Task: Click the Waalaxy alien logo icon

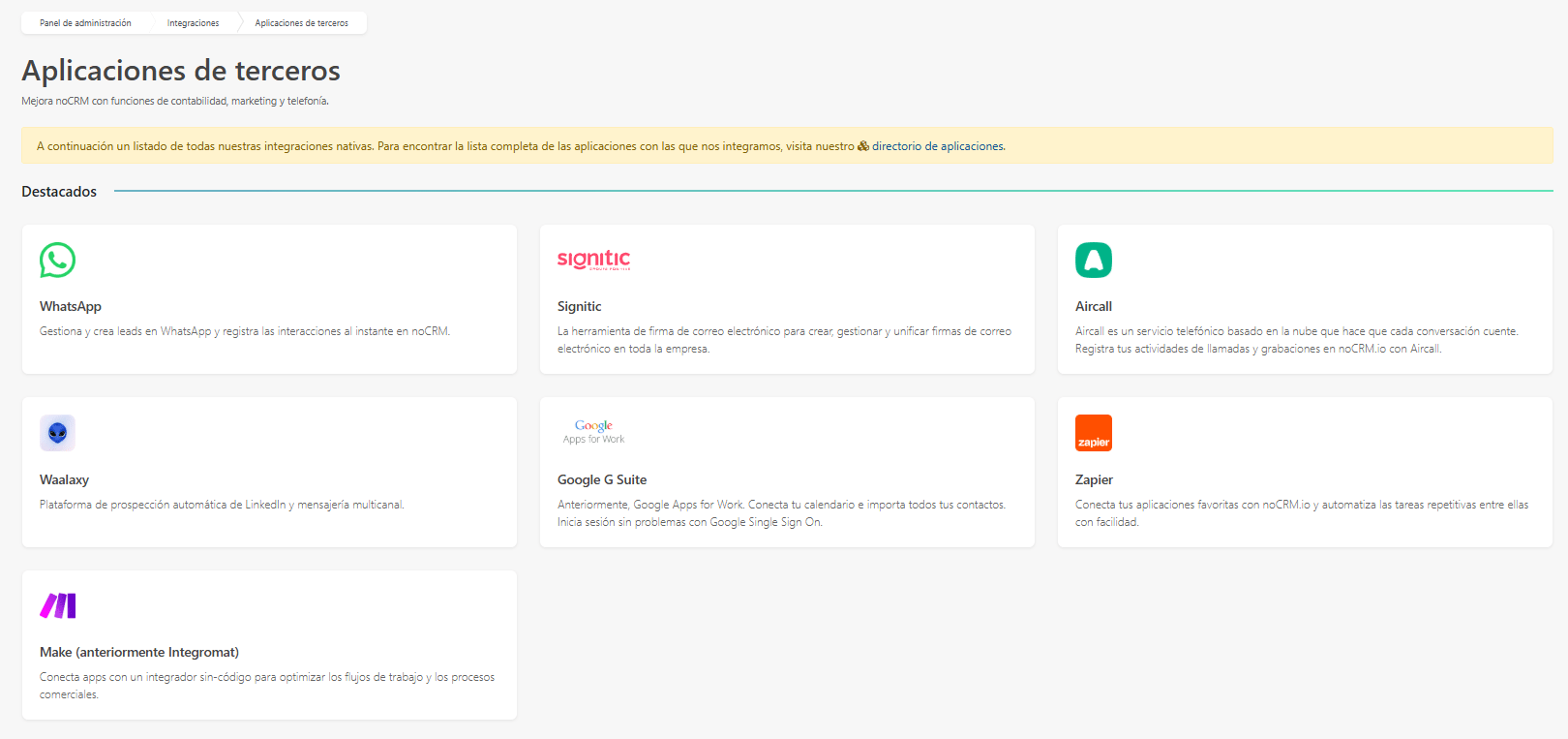Action: tap(57, 433)
